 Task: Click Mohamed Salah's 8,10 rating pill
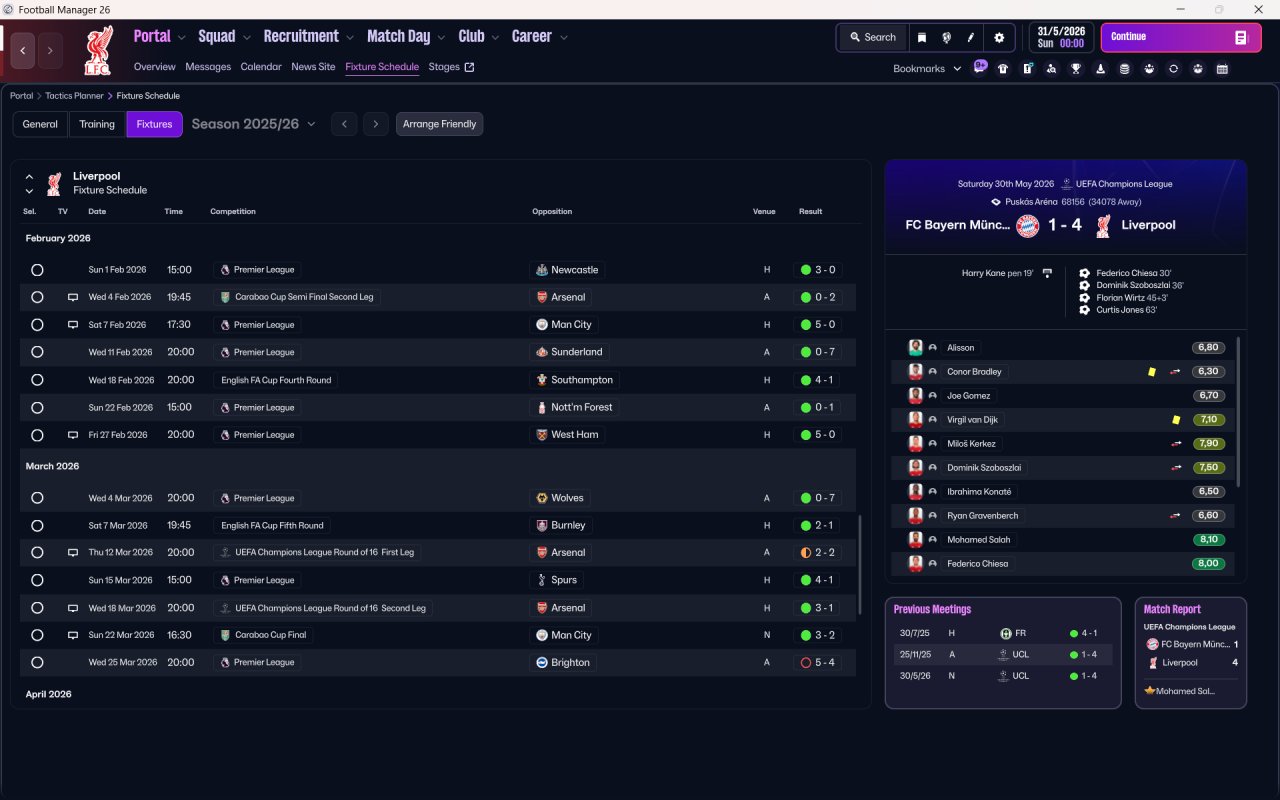coord(1208,540)
